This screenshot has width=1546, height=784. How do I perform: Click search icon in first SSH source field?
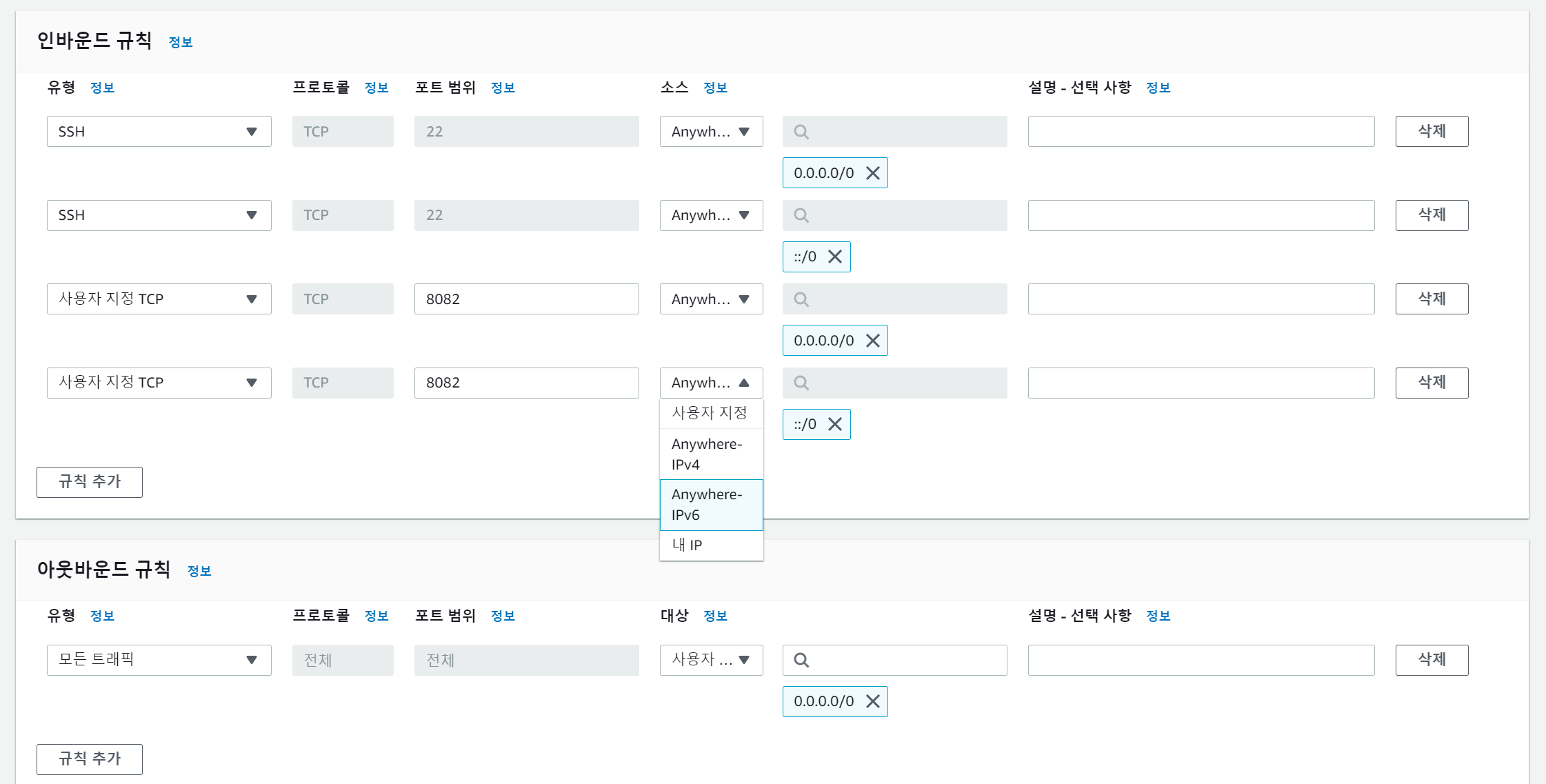[x=801, y=132]
